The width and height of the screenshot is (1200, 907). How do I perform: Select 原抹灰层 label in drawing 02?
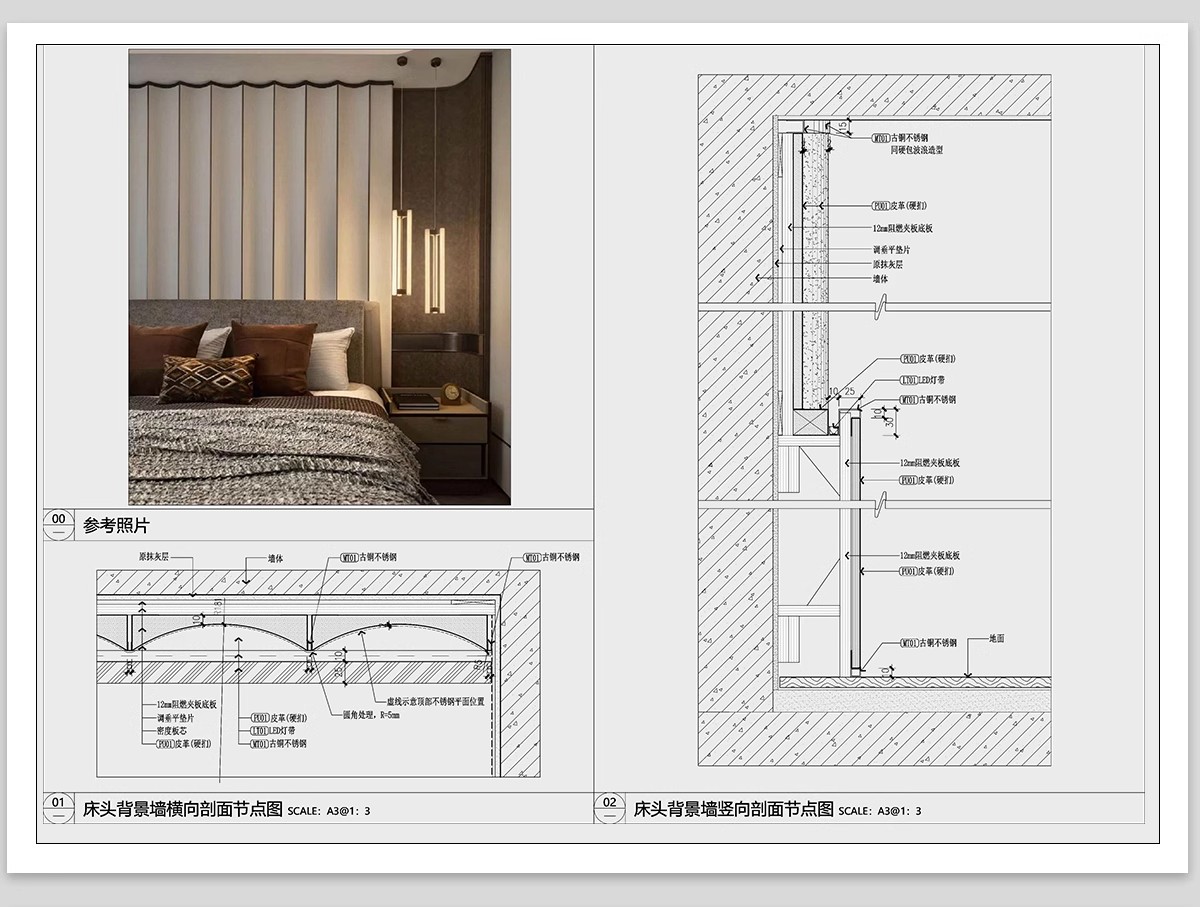[888, 265]
